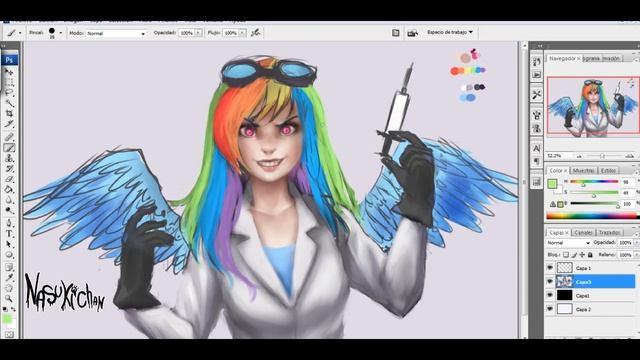Open the Character panel icon in dock
Image resolution: width=640 pixels, height=360 pixels.
(537, 148)
